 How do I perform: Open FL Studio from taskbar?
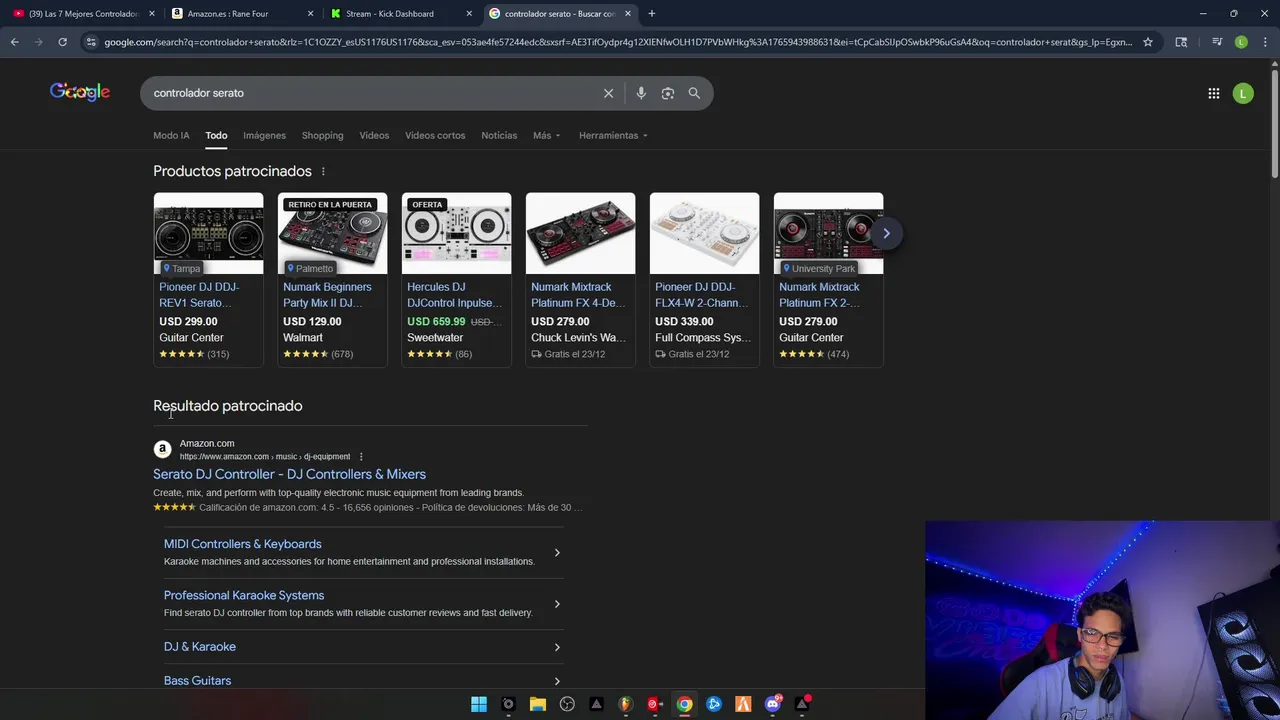coord(625,704)
